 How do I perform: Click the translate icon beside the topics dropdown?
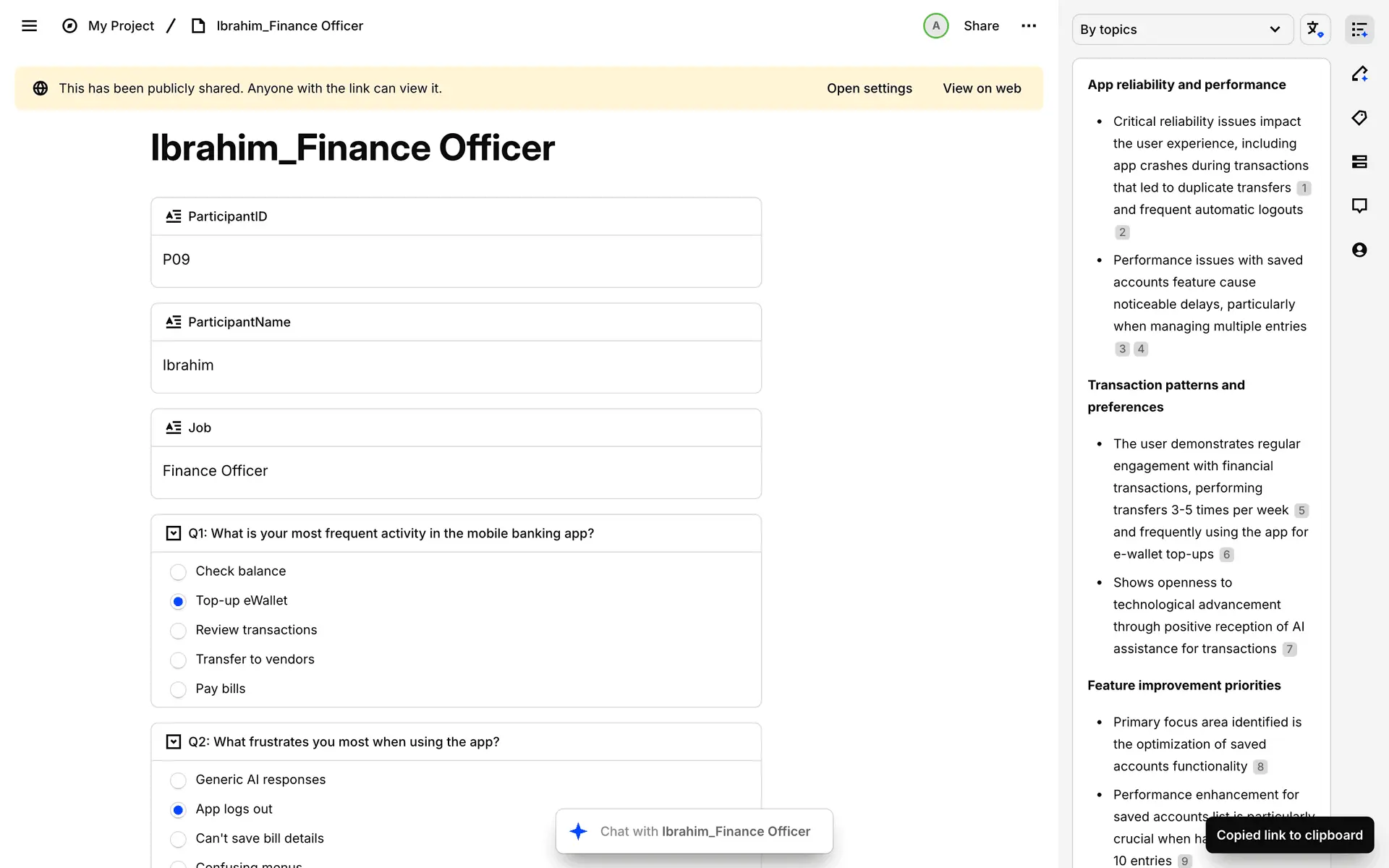pyautogui.click(x=1314, y=30)
